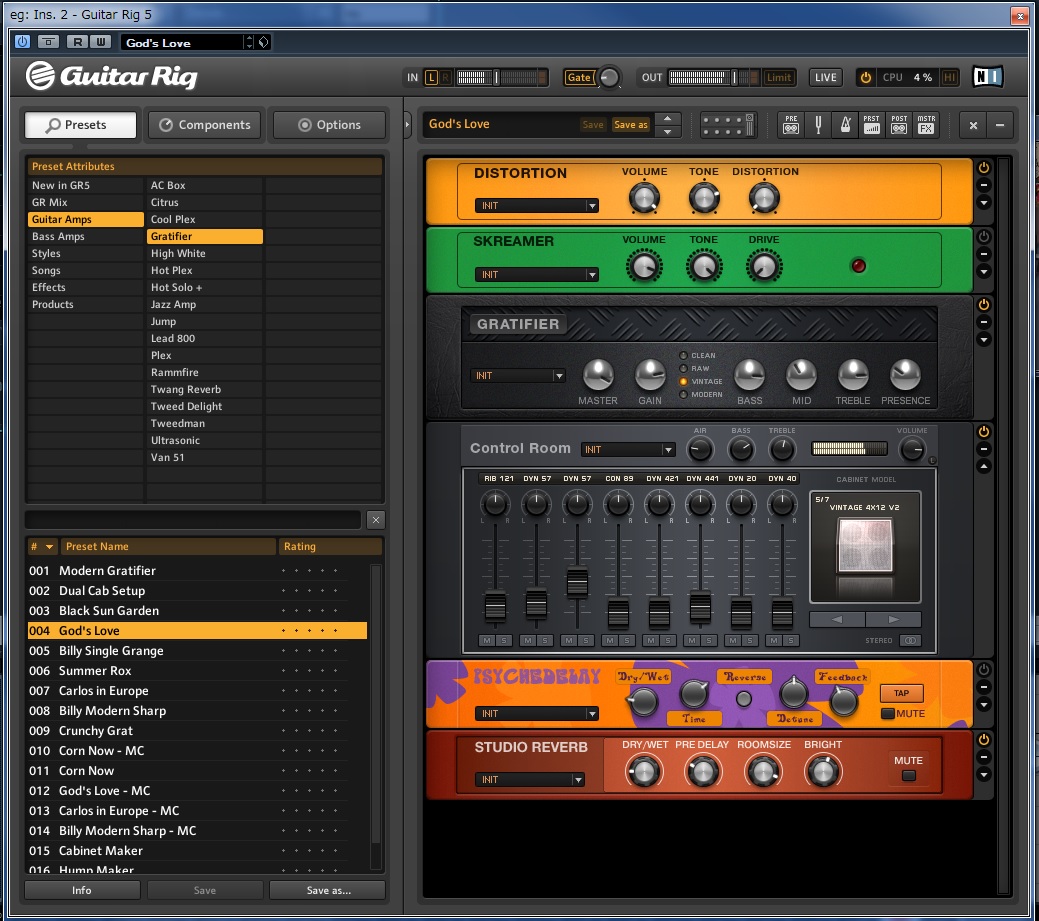
Task: Show the POST tapedeck icon
Action: 899,125
